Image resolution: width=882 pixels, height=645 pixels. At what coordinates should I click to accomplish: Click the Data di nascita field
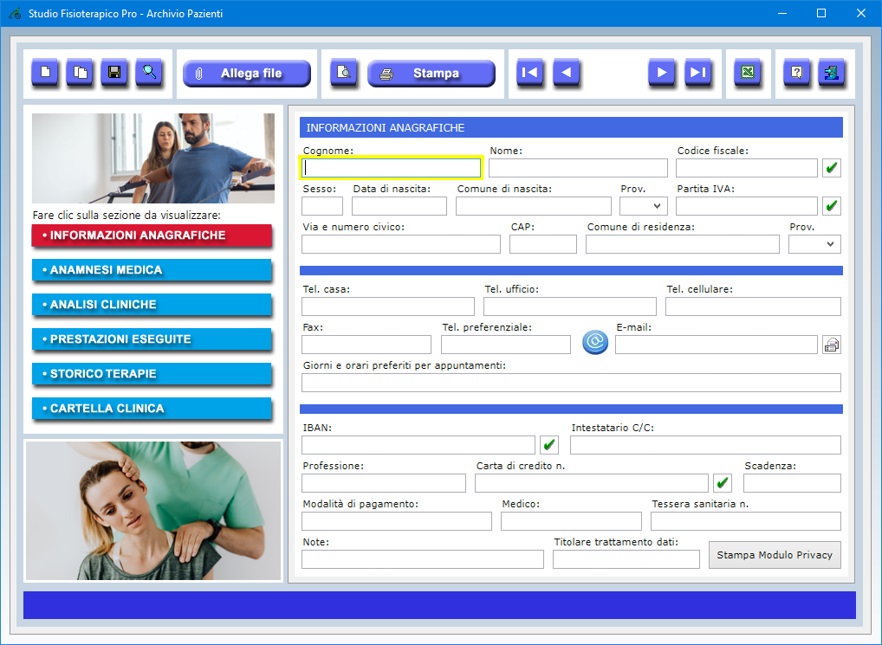click(x=399, y=206)
